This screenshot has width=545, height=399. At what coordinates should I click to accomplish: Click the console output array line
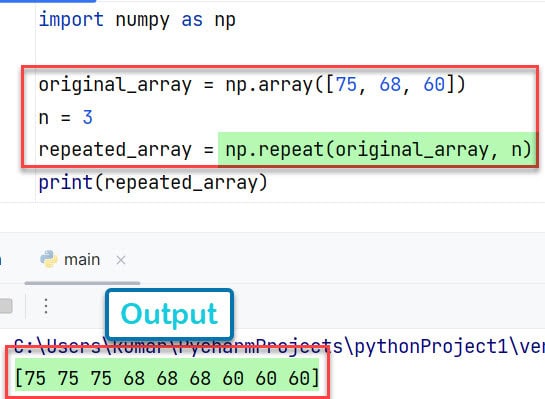(x=167, y=378)
